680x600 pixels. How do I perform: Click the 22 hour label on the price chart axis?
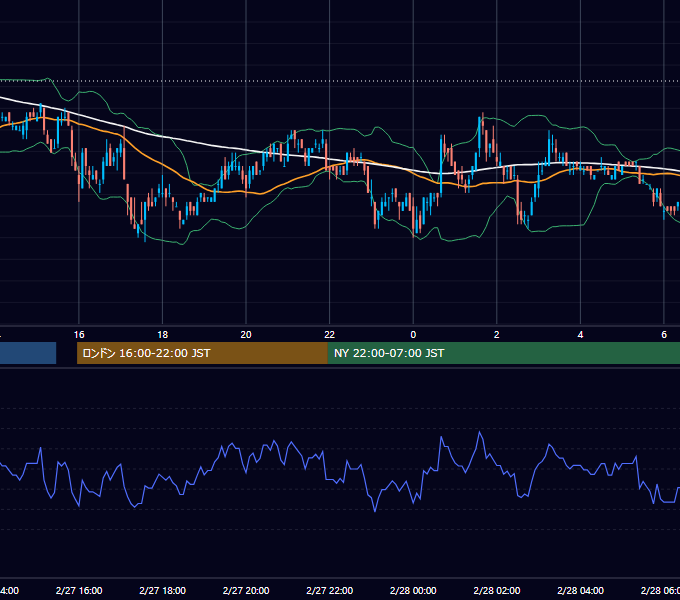click(x=330, y=334)
